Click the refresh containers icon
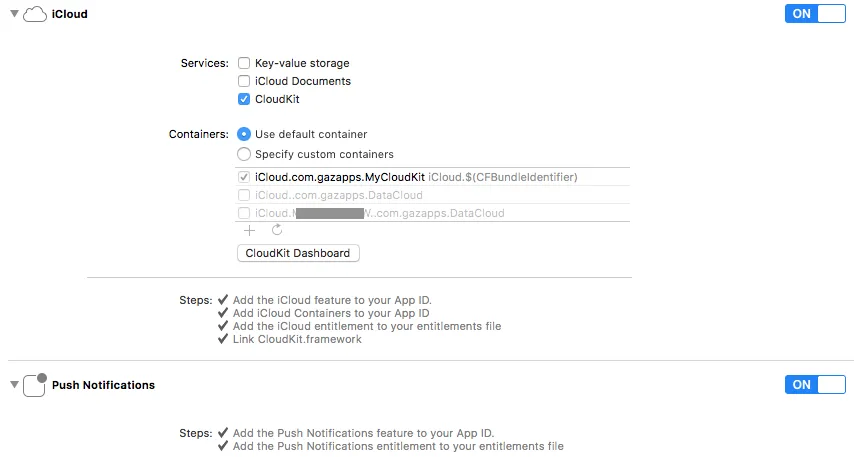 point(277,230)
